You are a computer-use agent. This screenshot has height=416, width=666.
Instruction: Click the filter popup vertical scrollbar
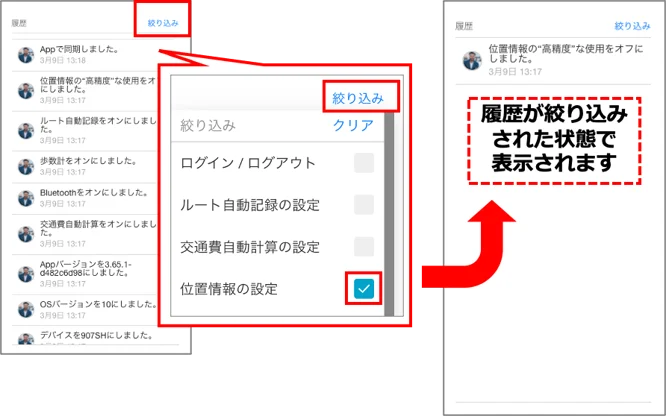[x=389, y=215]
